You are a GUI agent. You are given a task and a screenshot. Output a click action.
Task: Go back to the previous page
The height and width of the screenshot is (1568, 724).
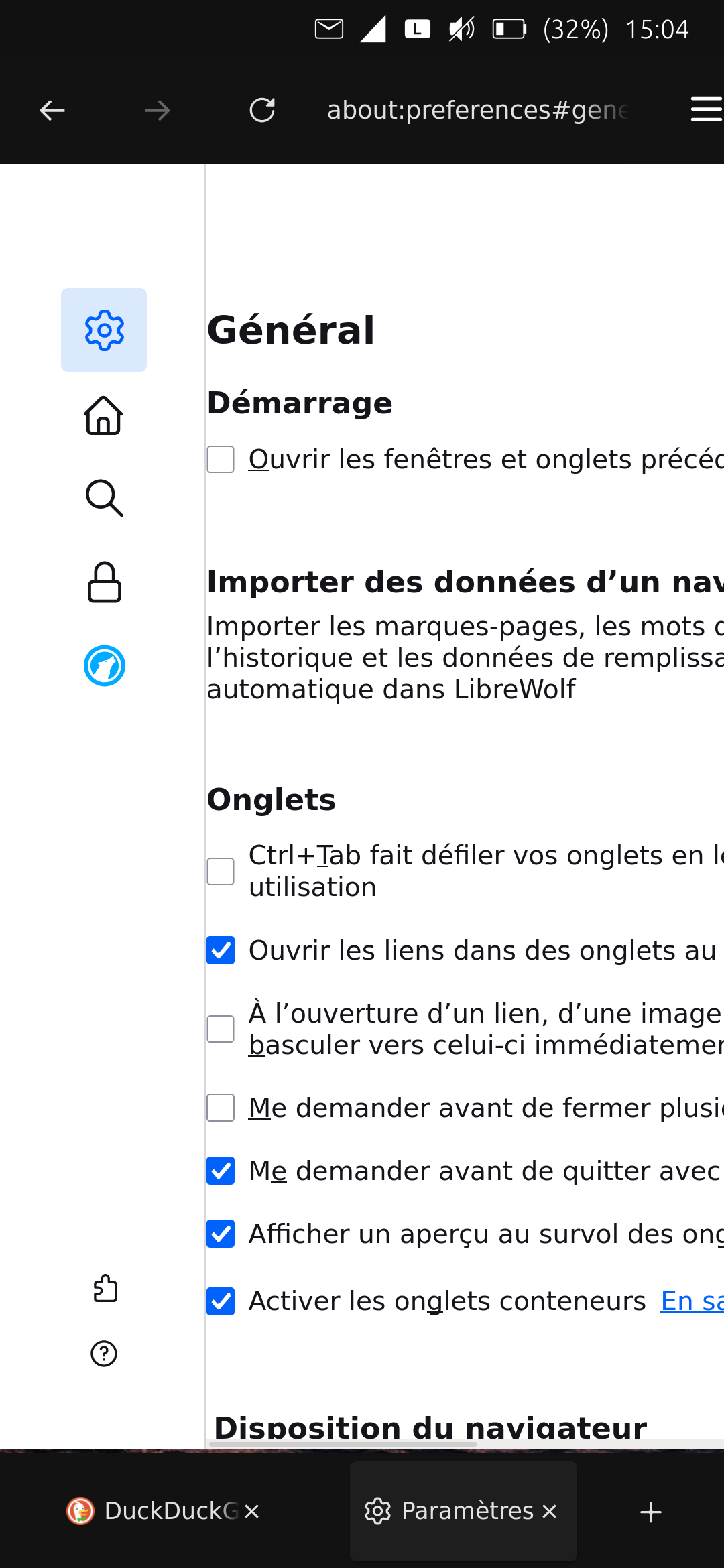point(52,110)
